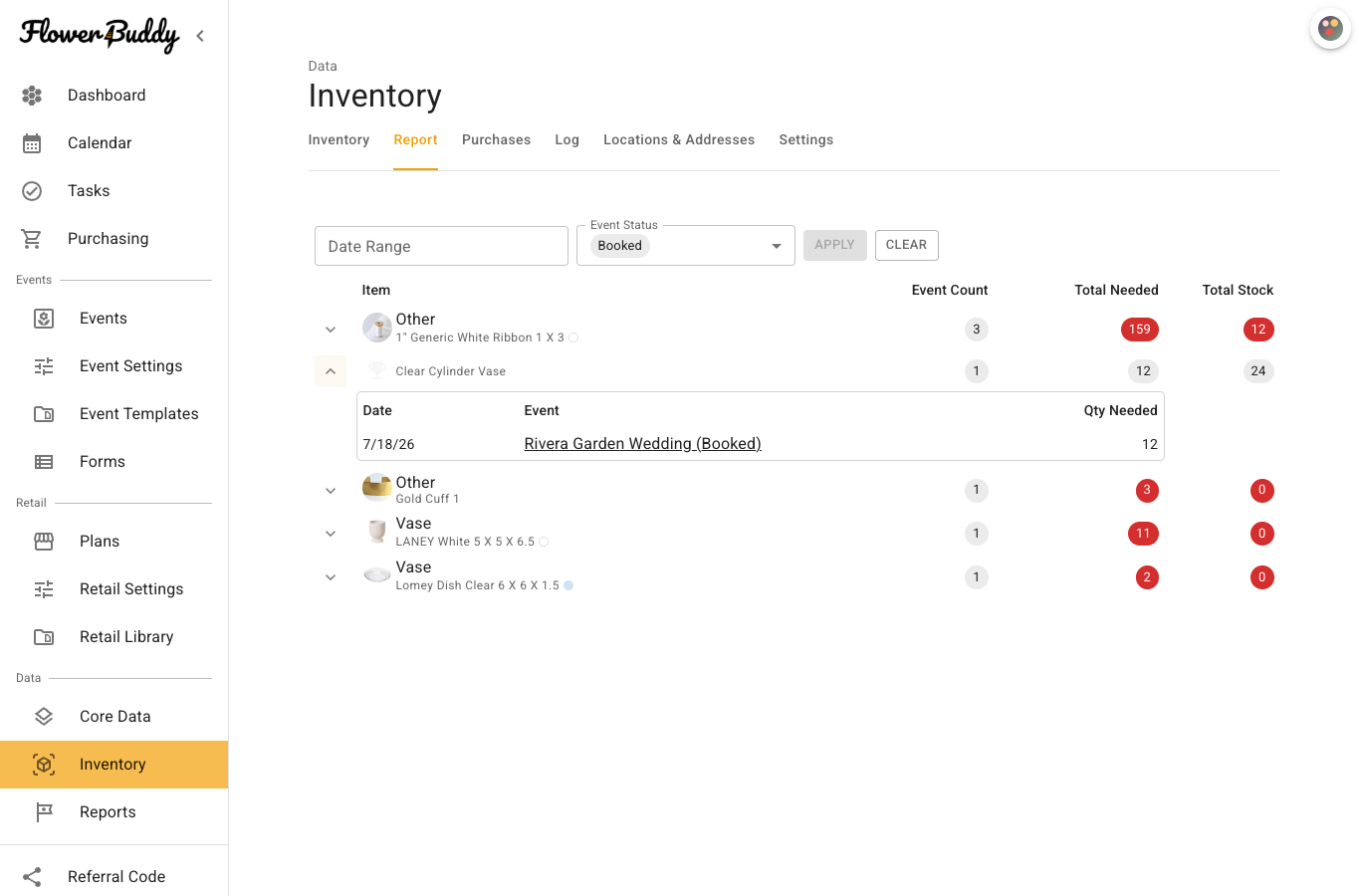The image size is (1359, 896).
Task: Click the Date Range input field
Action: pyautogui.click(x=441, y=246)
